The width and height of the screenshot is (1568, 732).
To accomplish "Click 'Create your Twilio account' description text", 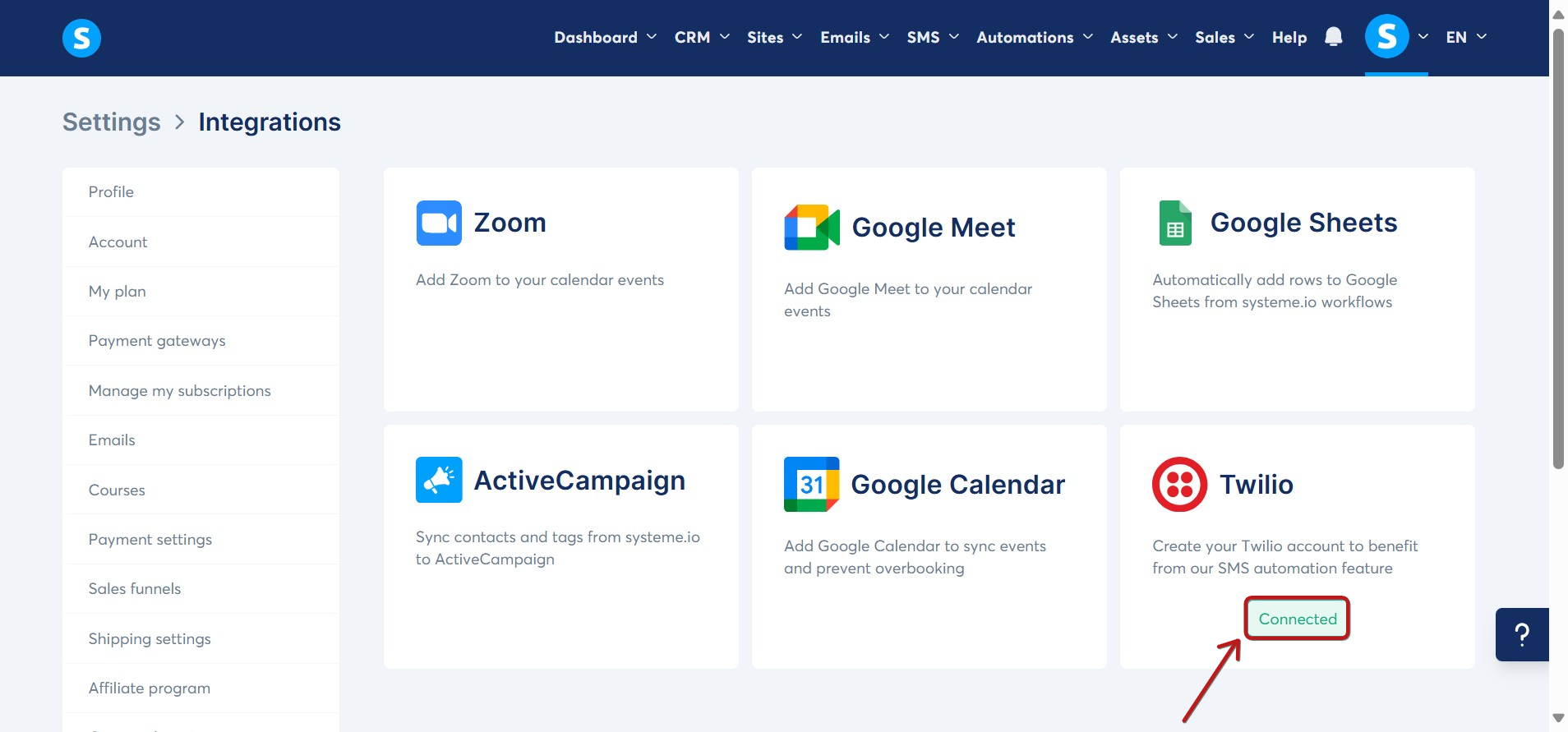I will pyautogui.click(x=1284, y=557).
